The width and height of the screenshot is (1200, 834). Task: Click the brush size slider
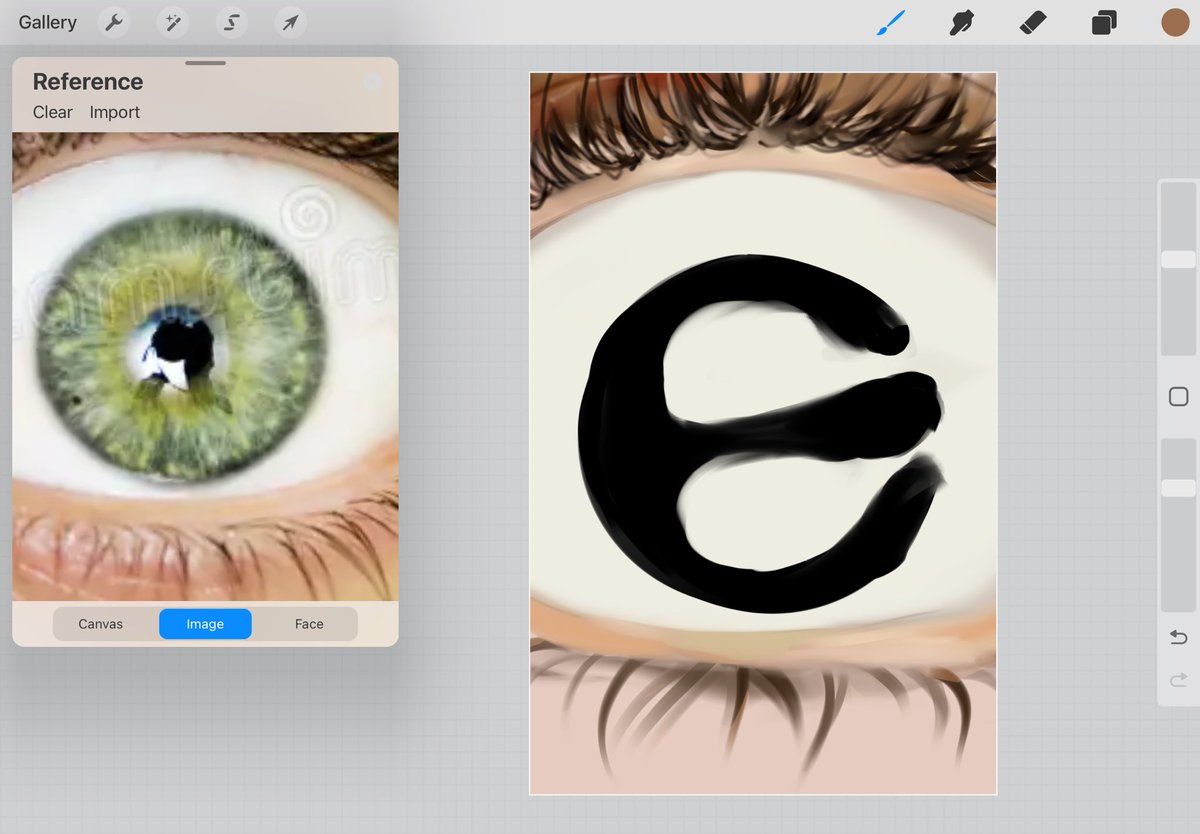click(x=1178, y=267)
